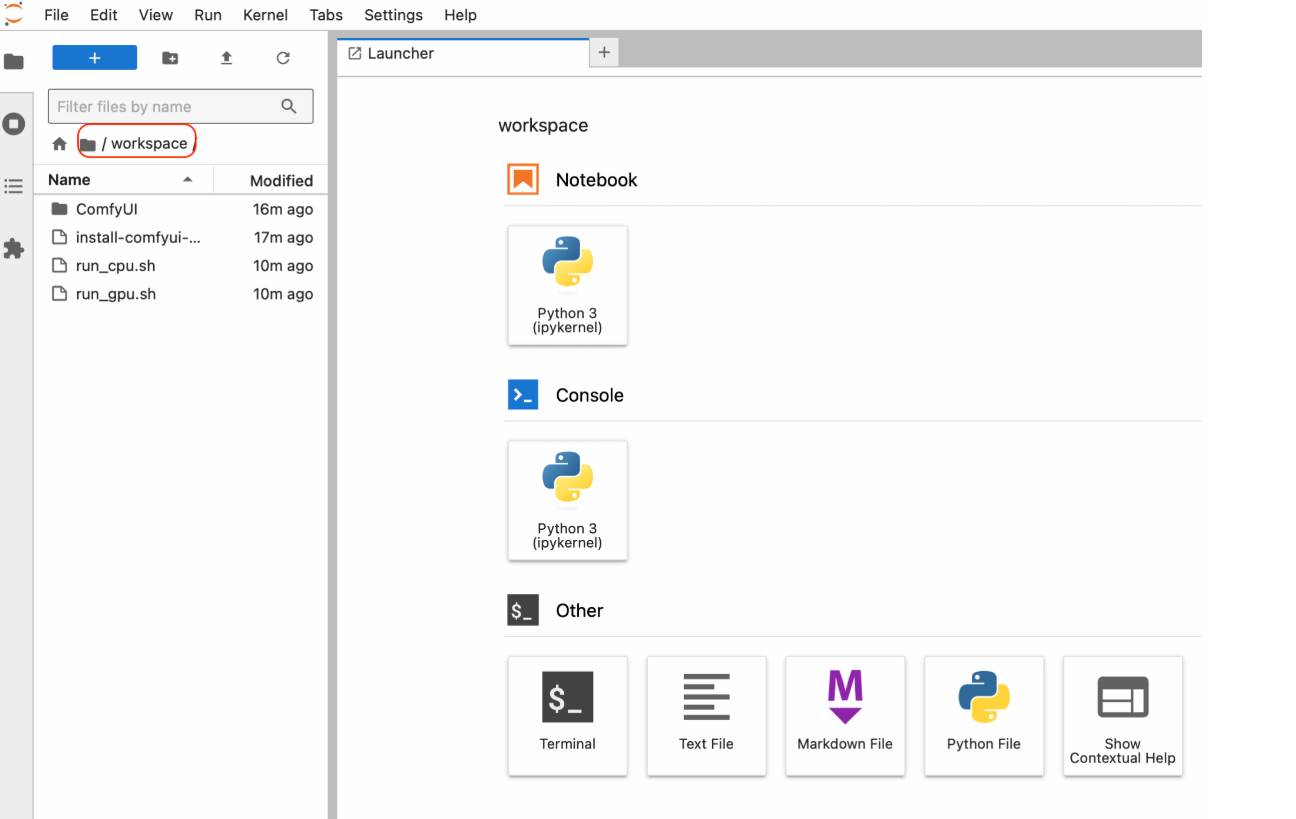Open Python 3 console
This screenshot has width=1296, height=819.
coord(567,500)
